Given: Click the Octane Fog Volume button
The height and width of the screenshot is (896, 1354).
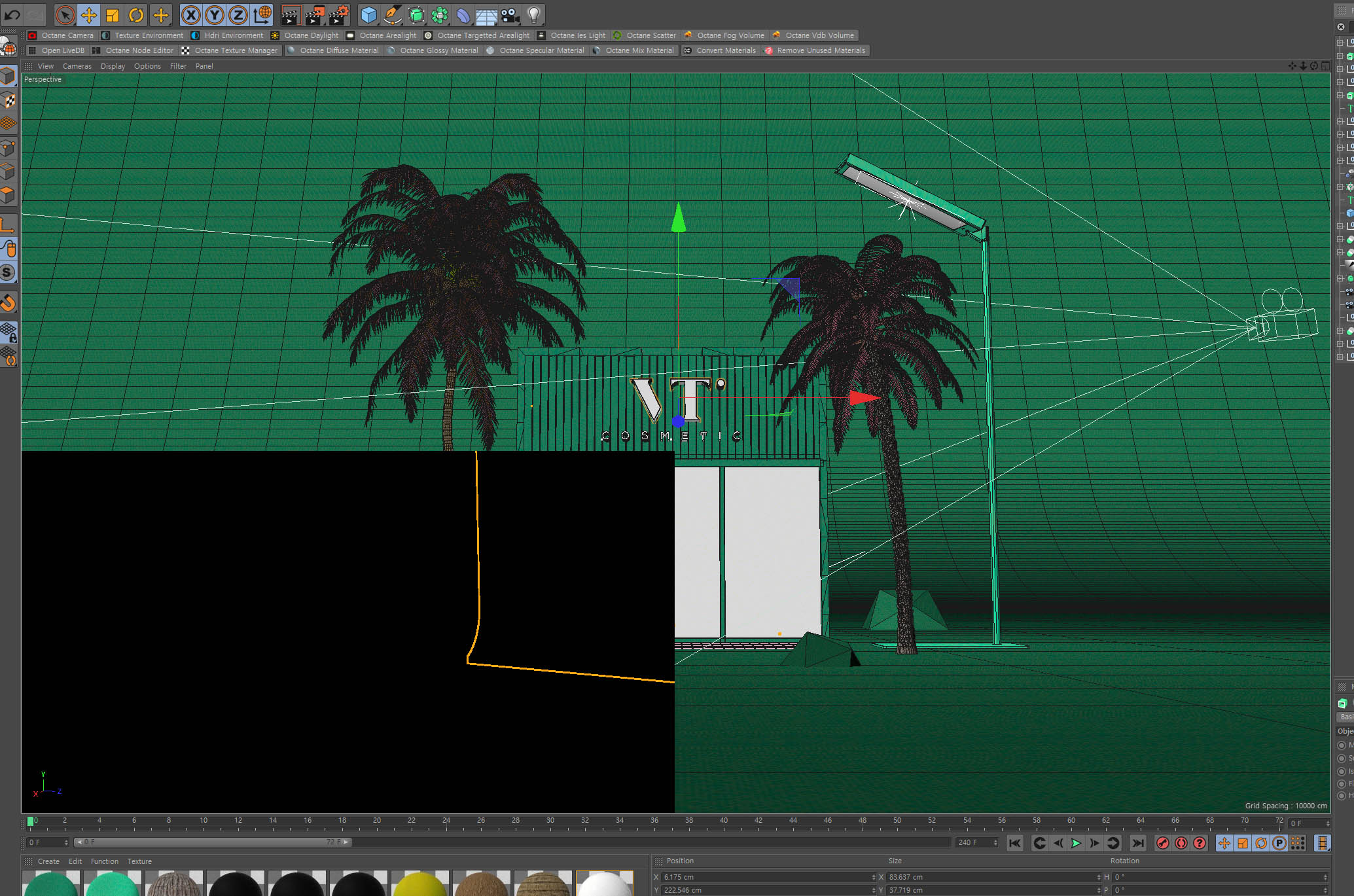Looking at the screenshot, I should [x=724, y=35].
